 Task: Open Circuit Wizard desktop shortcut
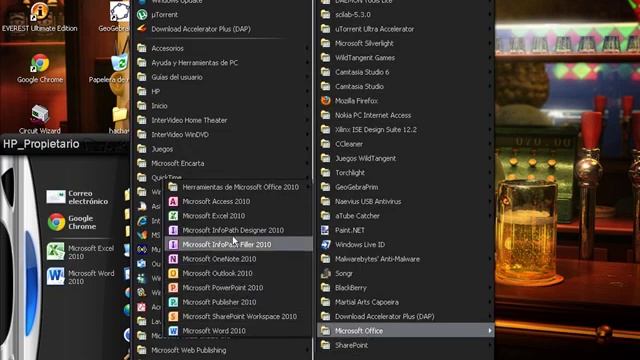click(40, 119)
